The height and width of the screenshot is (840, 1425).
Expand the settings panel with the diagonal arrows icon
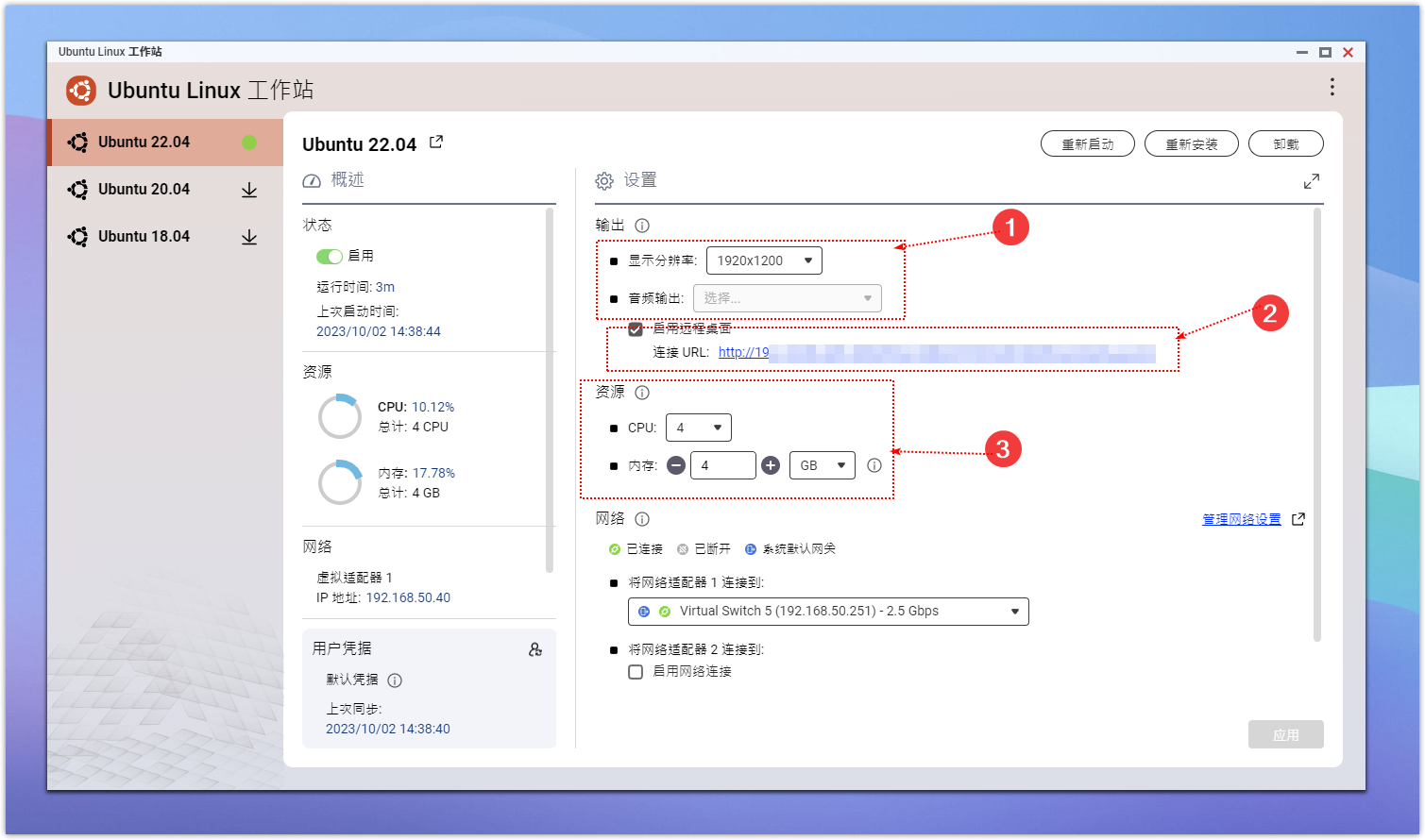click(x=1312, y=181)
